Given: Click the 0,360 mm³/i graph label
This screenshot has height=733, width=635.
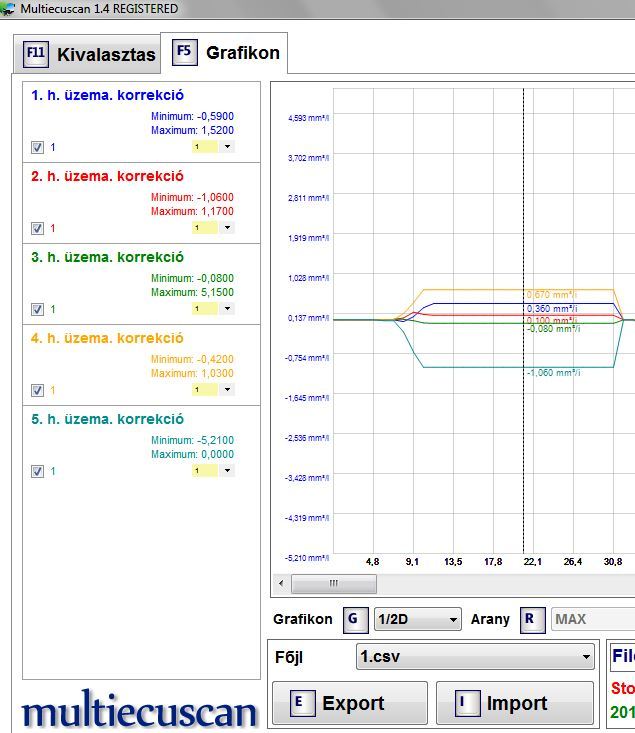Looking at the screenshot, I should click(x=552, y=309).
